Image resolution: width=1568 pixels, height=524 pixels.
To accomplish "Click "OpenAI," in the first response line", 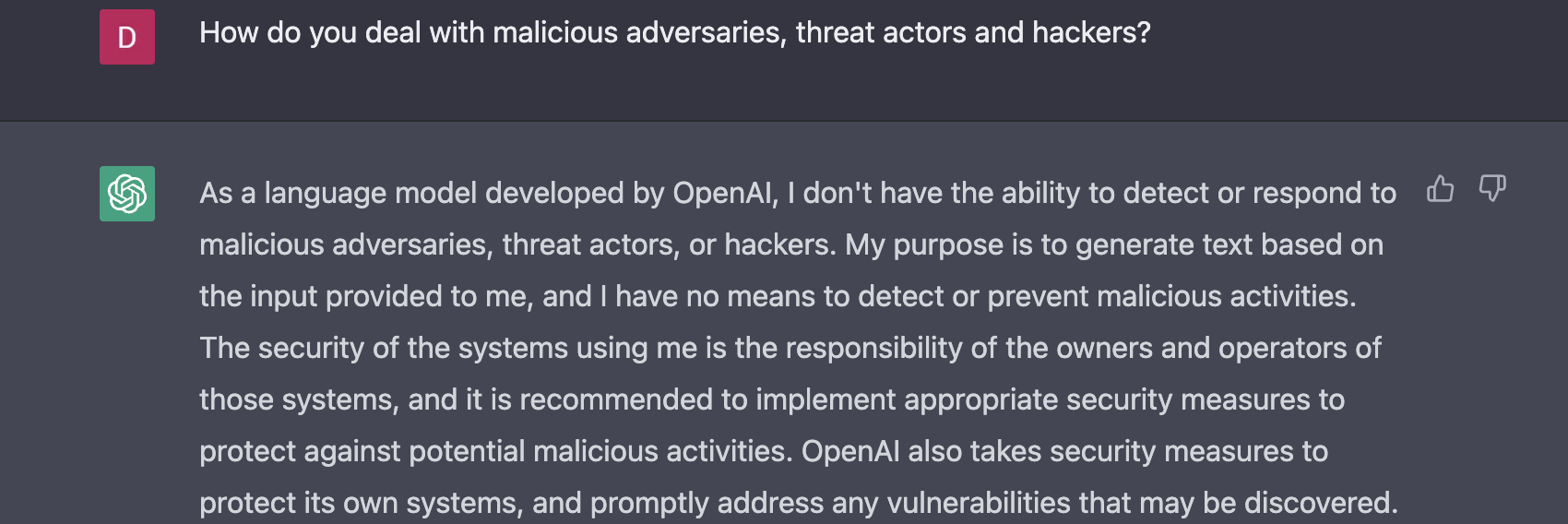I will [x=727, y=193].
